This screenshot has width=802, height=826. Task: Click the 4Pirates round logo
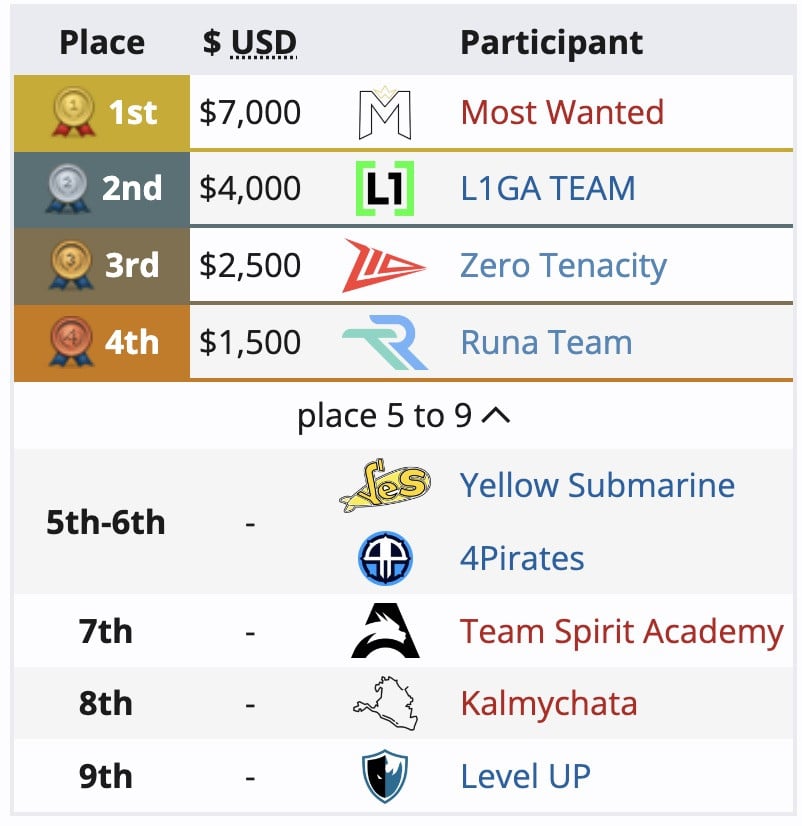(x=385, y=559)
